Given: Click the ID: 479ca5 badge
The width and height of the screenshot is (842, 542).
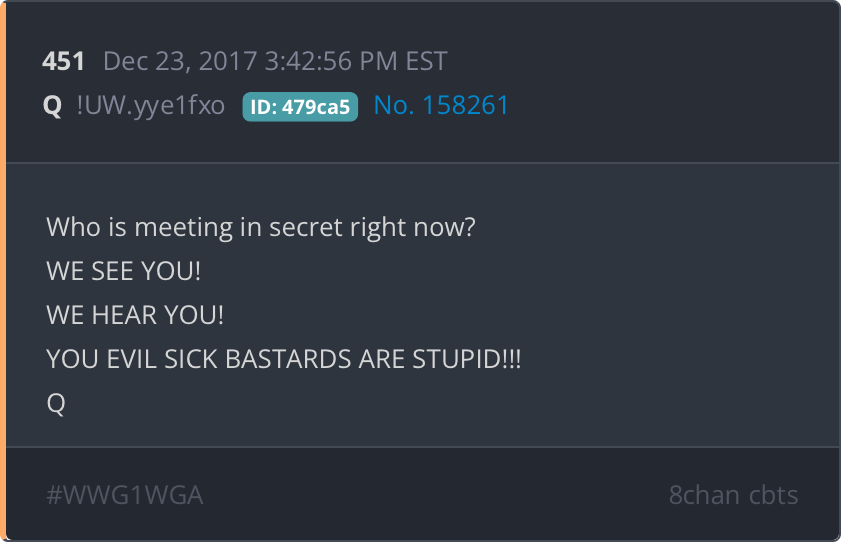Looking at the screenshot, I should click(300, 107).
